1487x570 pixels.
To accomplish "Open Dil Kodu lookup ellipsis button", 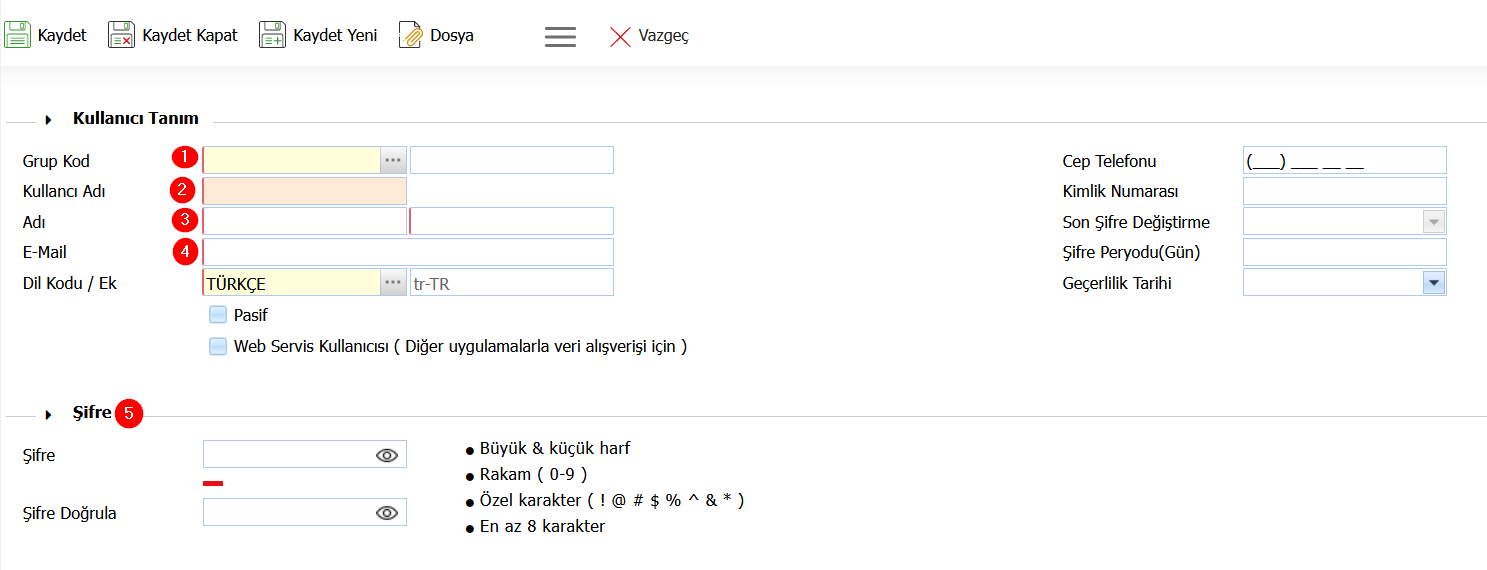I will (393, 283).
